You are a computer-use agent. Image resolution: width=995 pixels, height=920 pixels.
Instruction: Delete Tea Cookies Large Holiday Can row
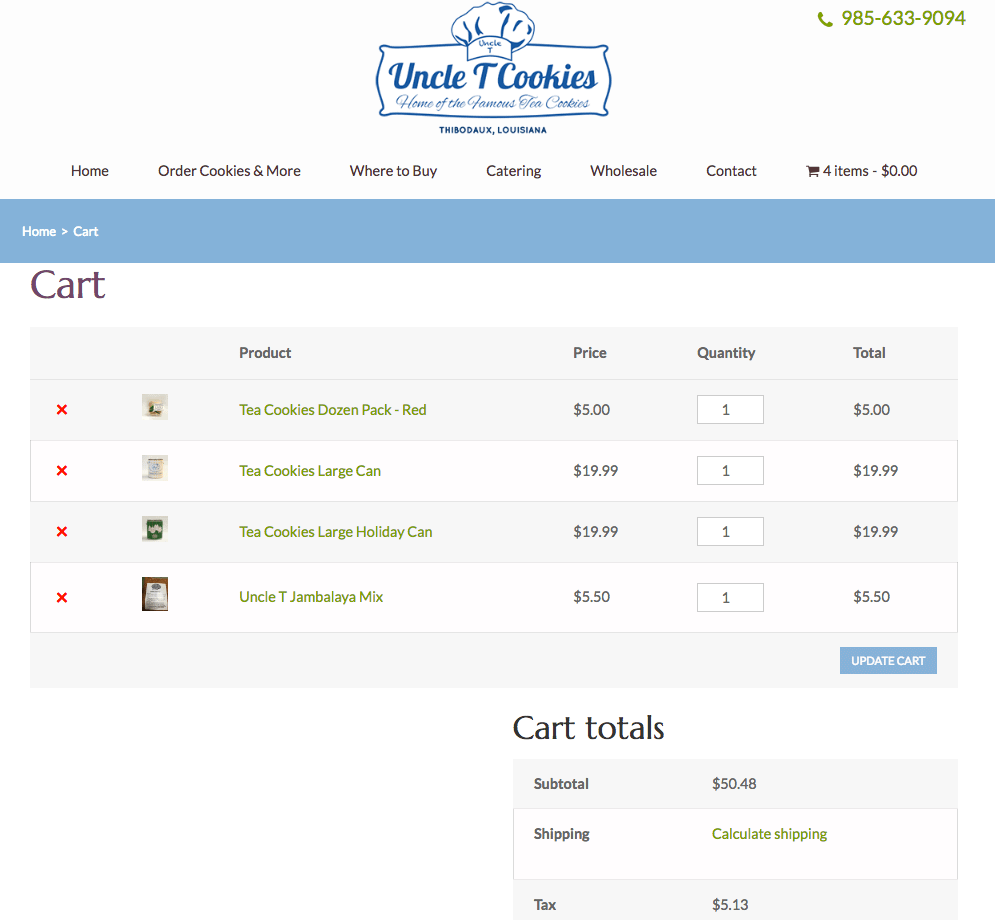click(x=62, y=532)
